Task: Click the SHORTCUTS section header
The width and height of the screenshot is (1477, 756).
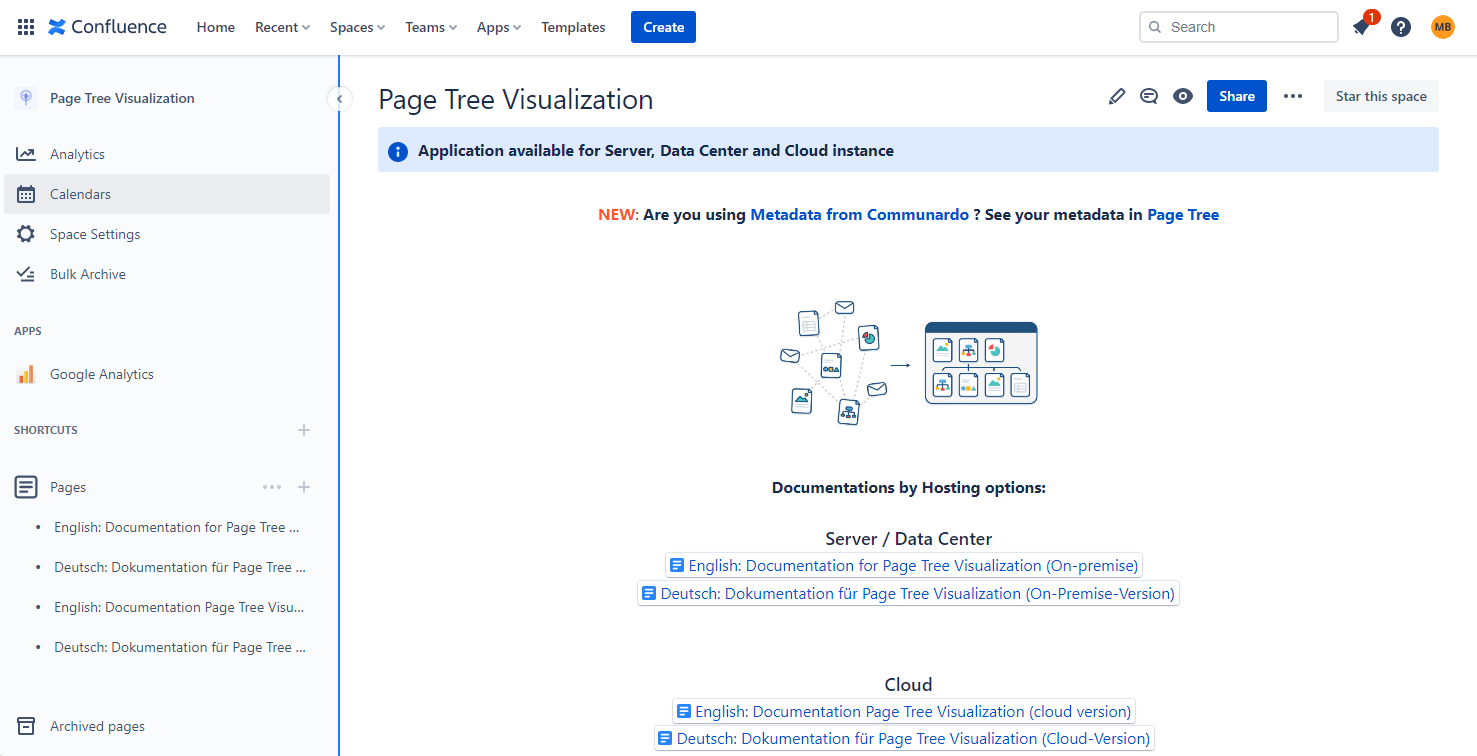Action: pyautogui.click(x=46, y=430)
